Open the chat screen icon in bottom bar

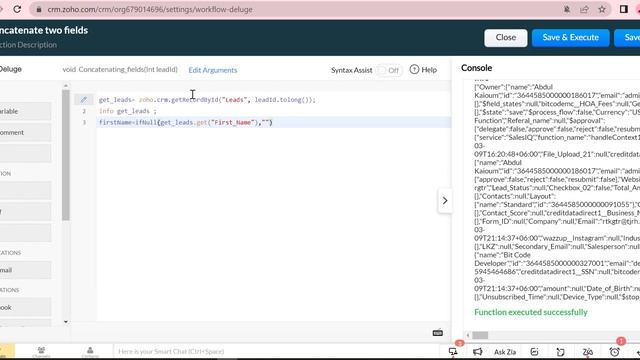point(453,351)
